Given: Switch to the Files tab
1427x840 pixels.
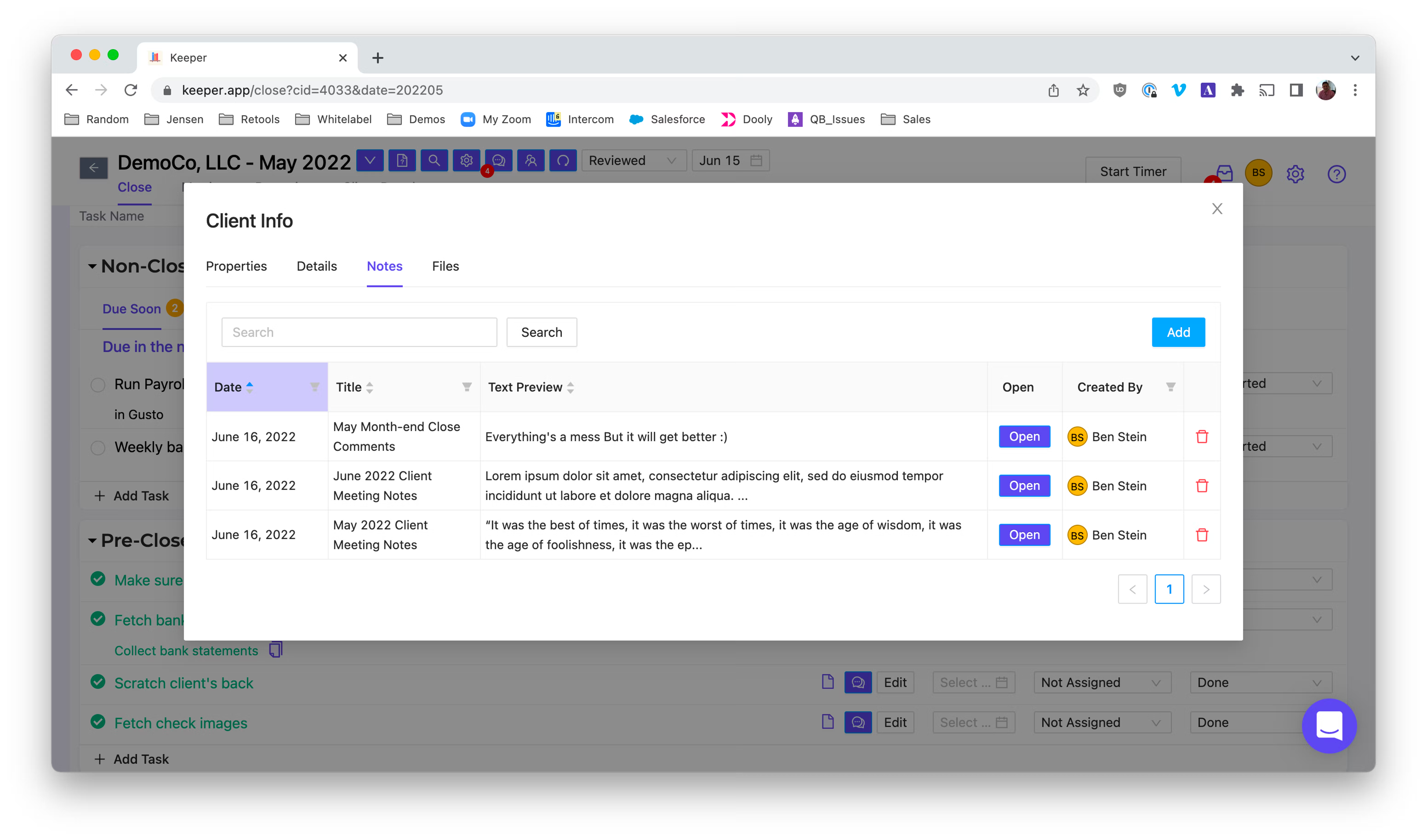Looking at the screenshot, I should (x=445, y=266).
